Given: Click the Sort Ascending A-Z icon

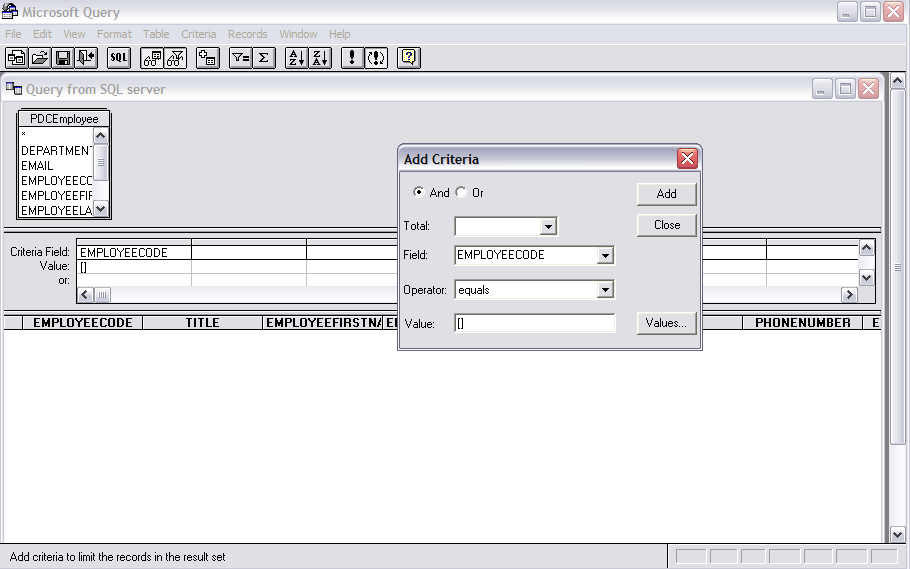Looking at the screenshot, I should [x=297, y=58].
